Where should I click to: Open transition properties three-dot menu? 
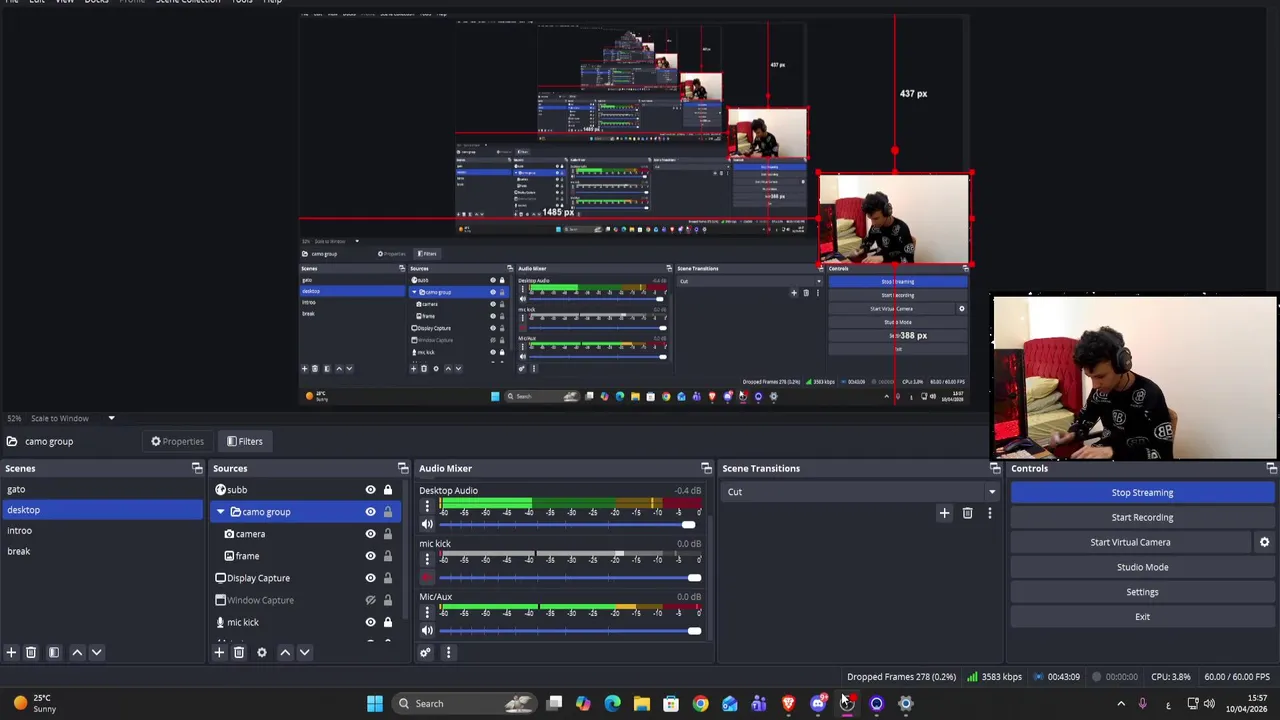pos(990,513)
